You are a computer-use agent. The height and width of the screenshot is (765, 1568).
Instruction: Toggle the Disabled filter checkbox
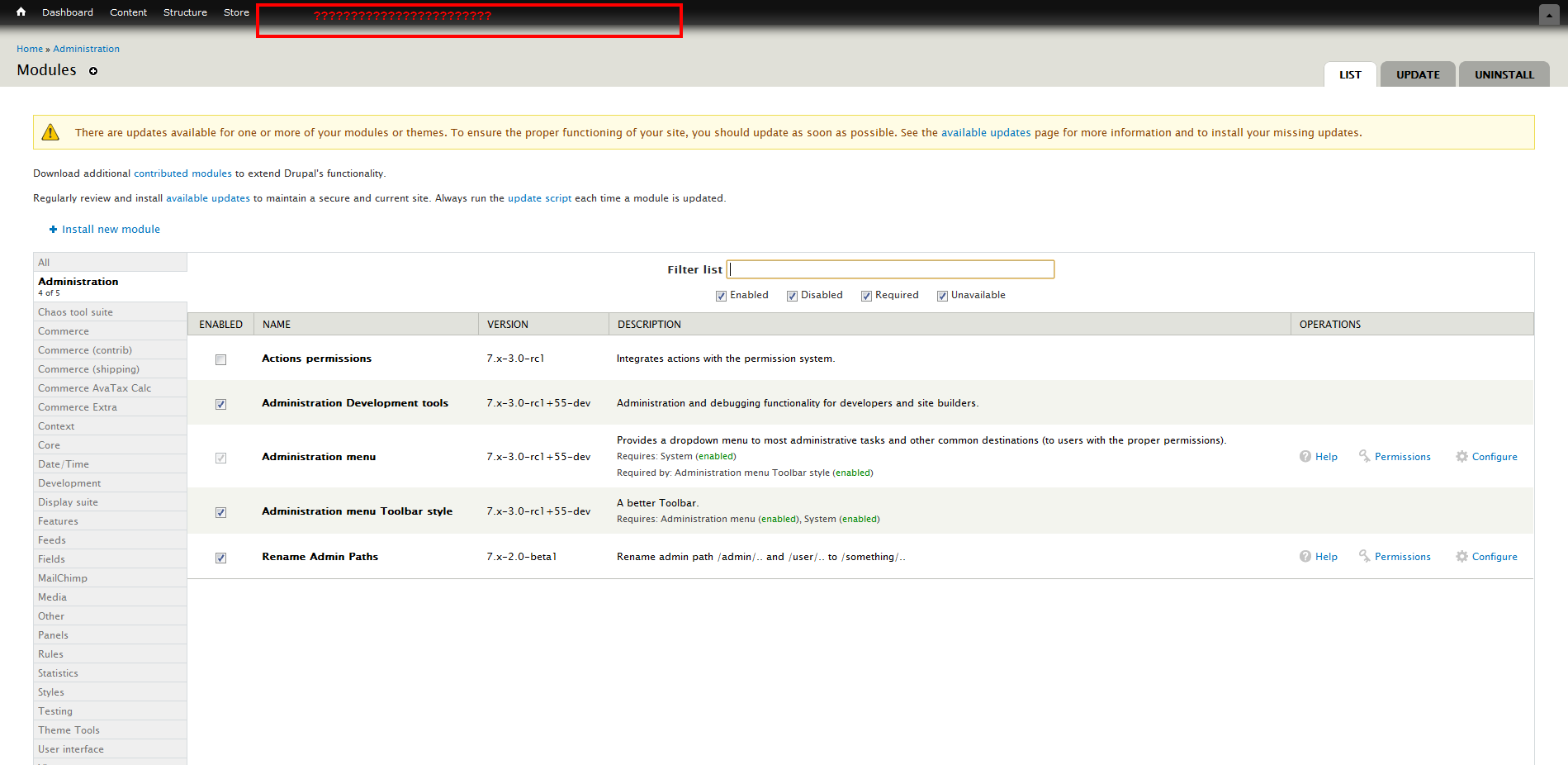tap(792, 296)
